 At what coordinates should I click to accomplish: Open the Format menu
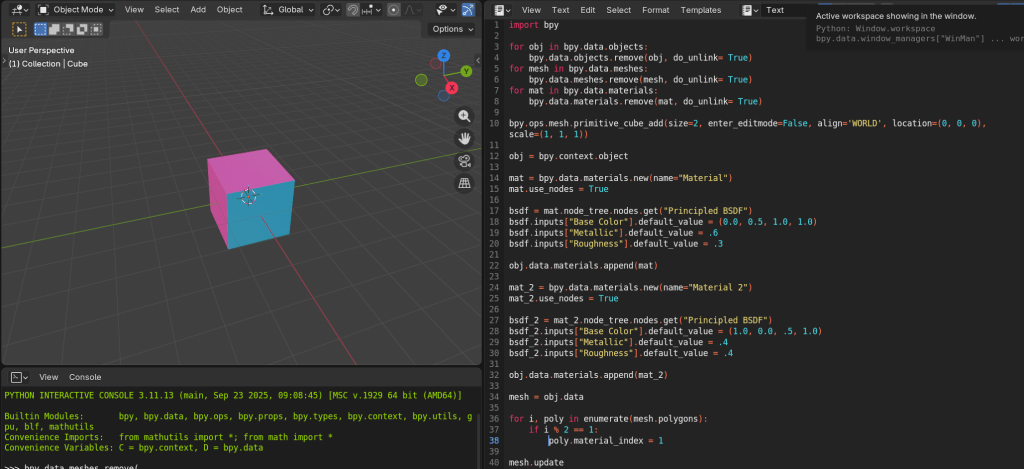pos(656,10)
